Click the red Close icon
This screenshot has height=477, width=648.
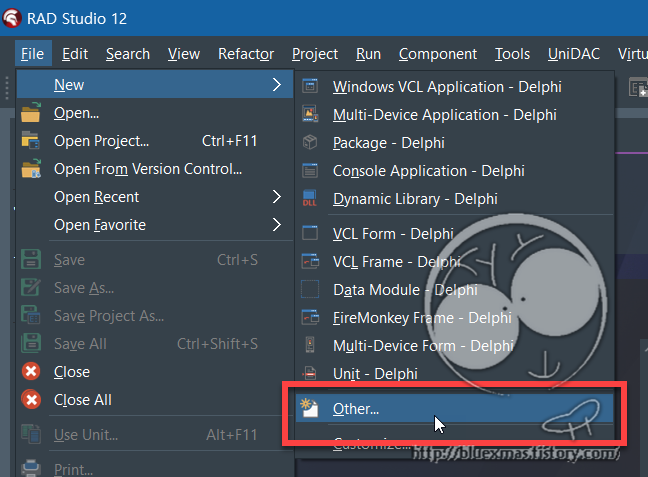click(x=31, y=372)
